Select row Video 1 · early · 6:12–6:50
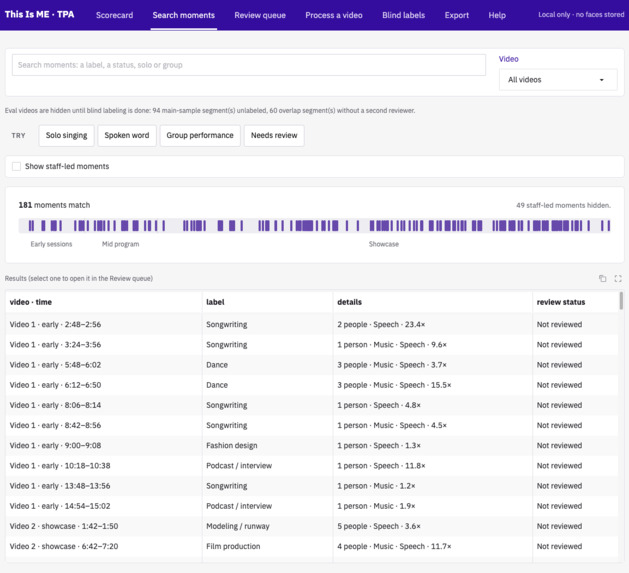629x573 pixels. [x=312, y=385]
